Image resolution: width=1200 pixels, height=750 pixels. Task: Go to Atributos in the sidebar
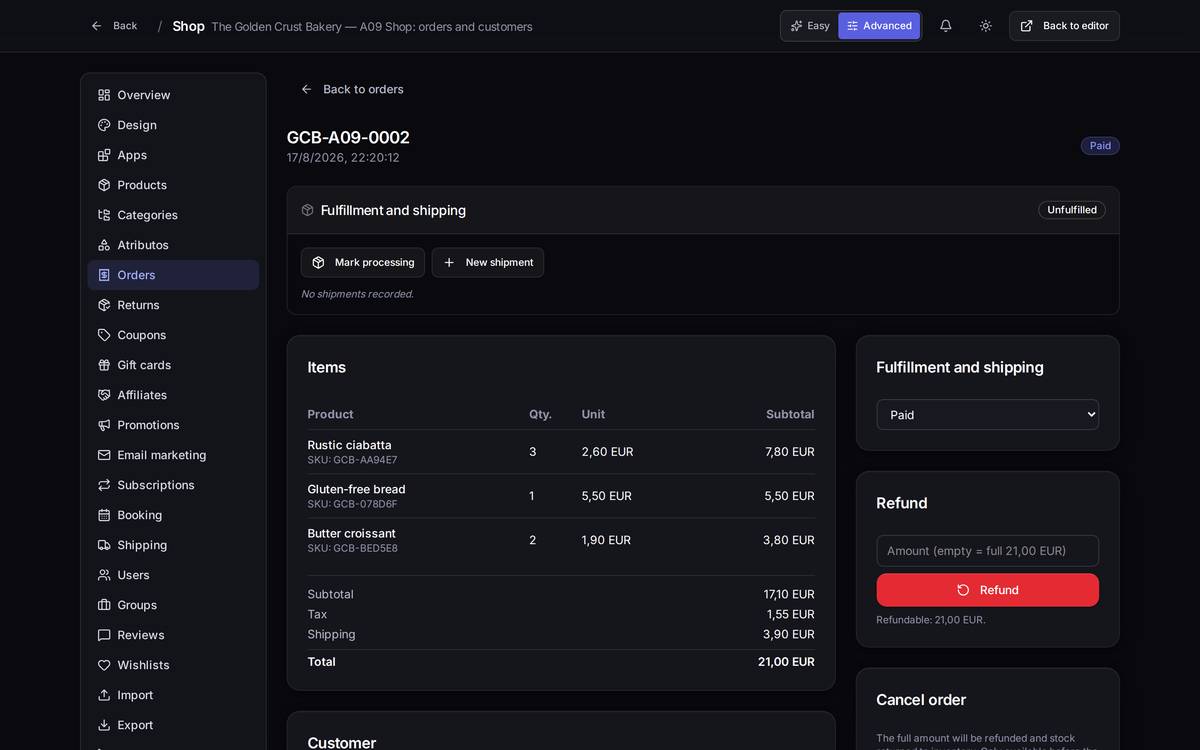point(173,245)
